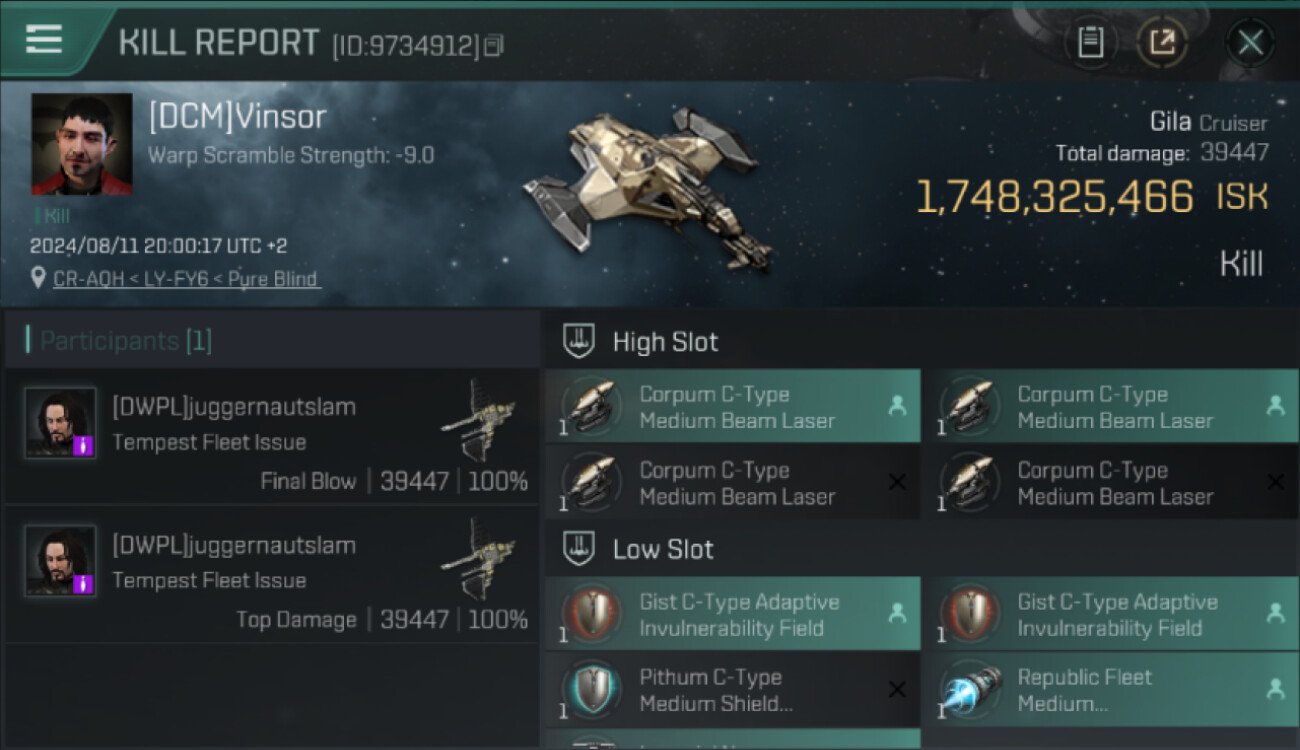Open the hamburger menu icon
The height and width of the screenshot is (750, 1300).
44,39
